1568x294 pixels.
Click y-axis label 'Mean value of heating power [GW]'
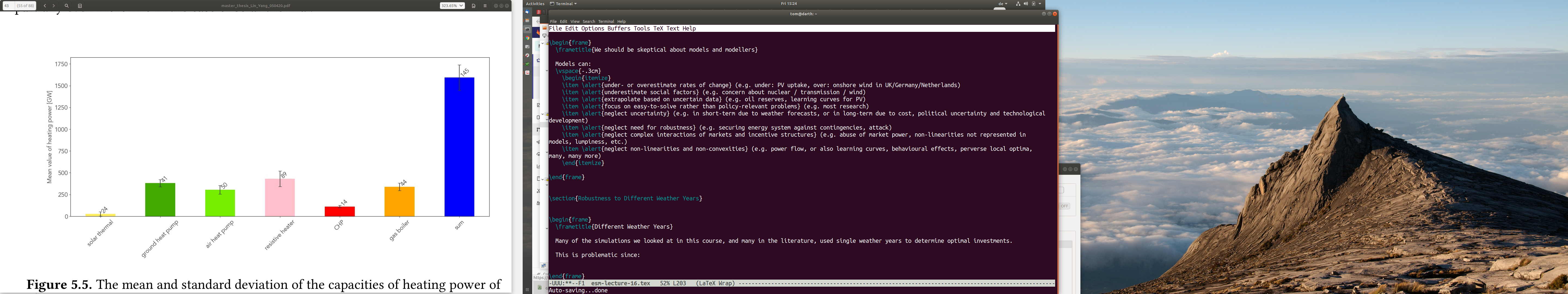[x=49, y=137]
